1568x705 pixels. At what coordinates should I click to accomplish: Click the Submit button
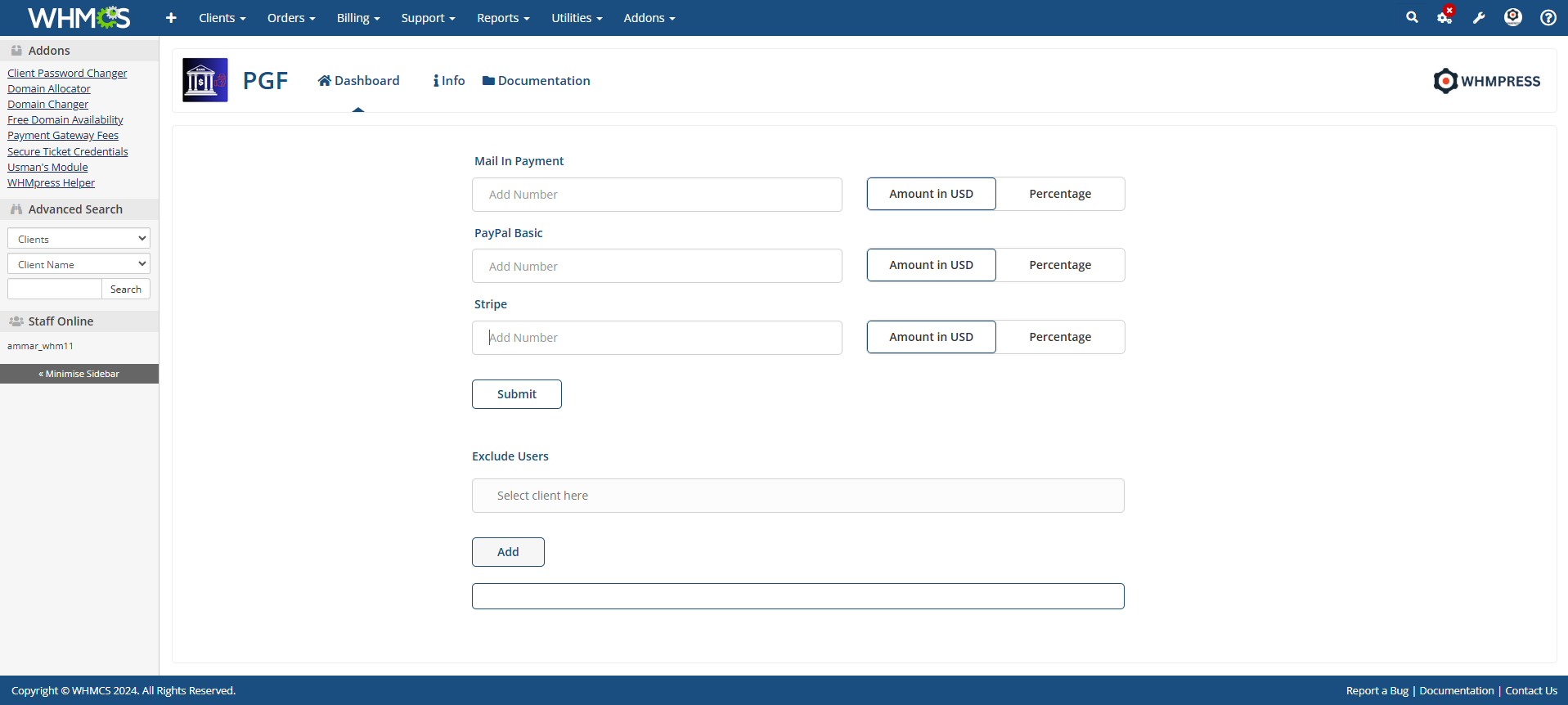[x=516, y=394]
